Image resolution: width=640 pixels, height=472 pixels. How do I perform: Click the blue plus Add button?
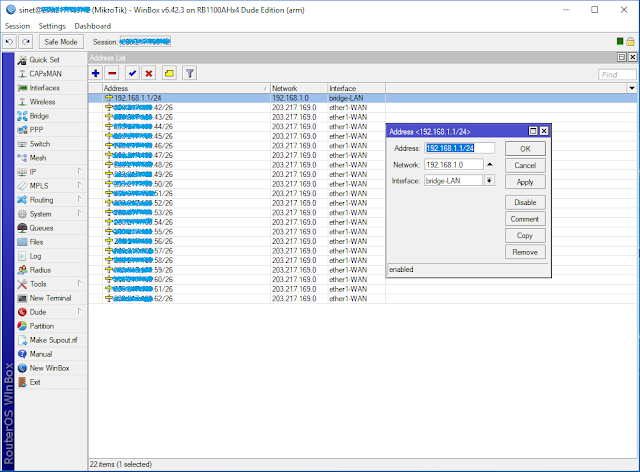click(96, 73)
